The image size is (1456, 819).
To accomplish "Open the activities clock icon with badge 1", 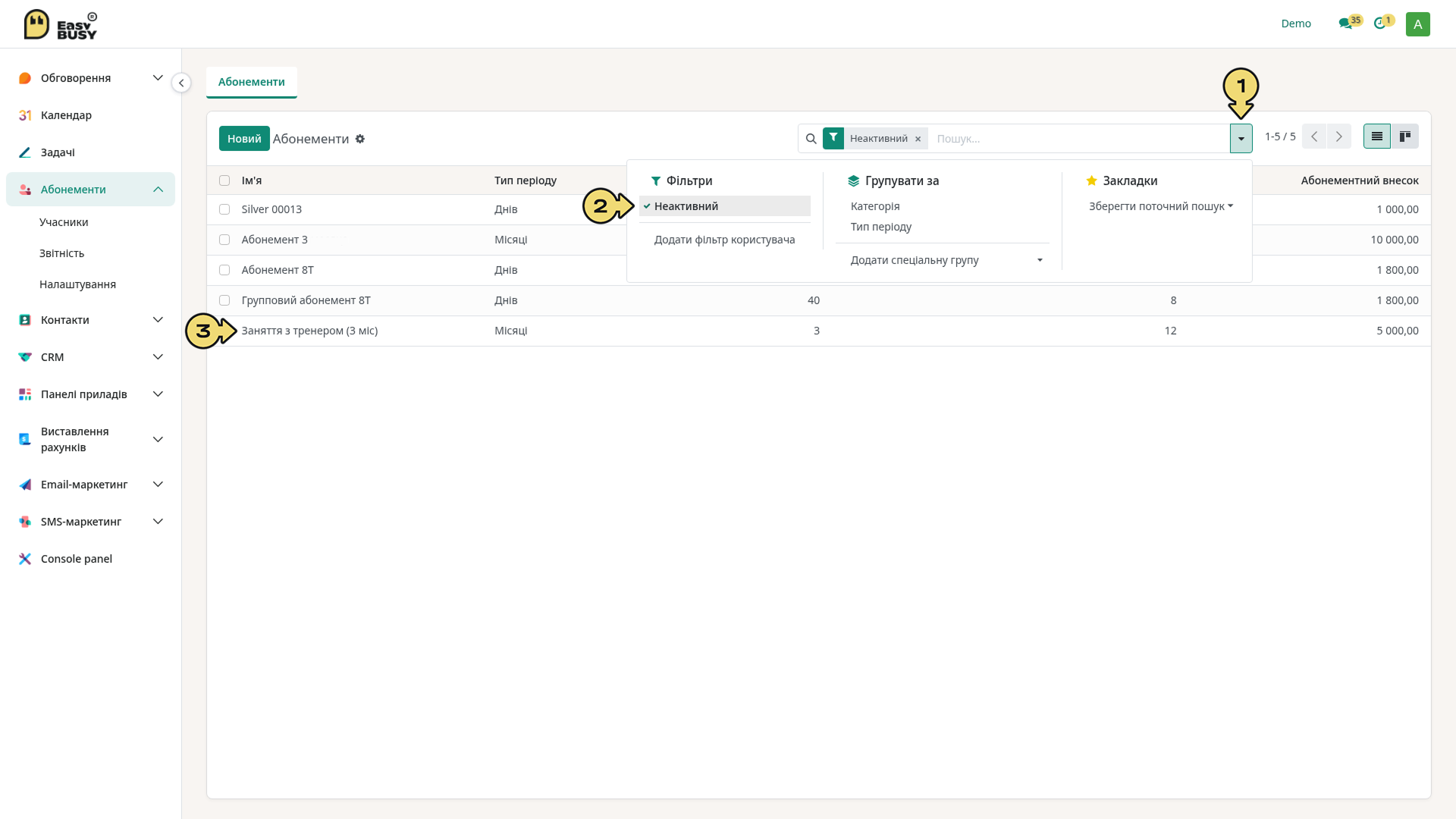I will pyautogui.click(x=1379, y=24).
